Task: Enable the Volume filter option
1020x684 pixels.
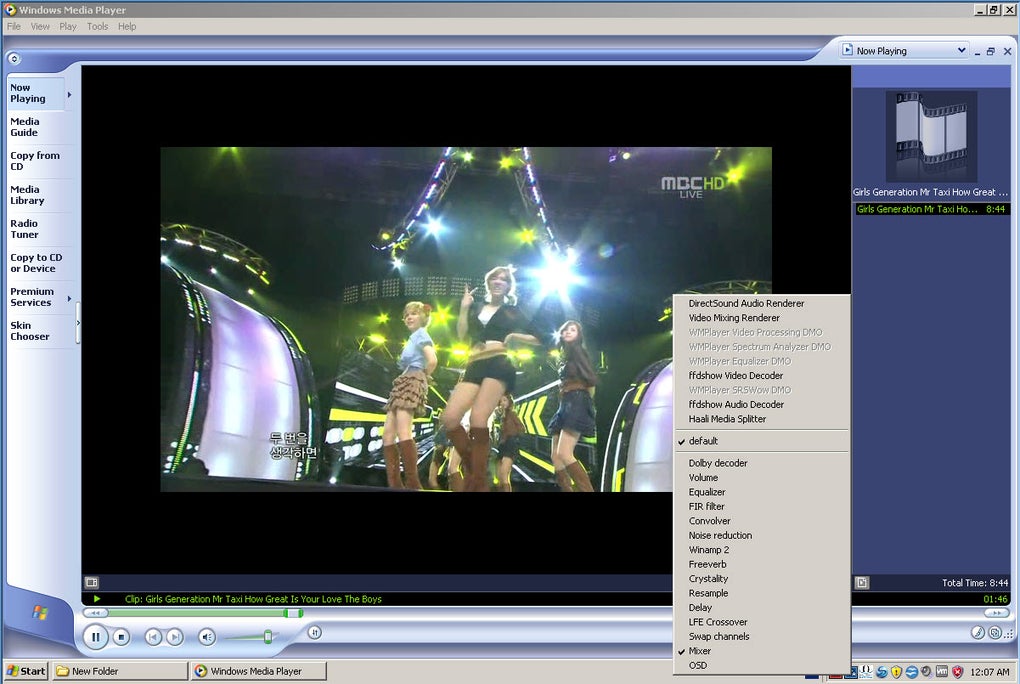Action: (762, 478)
